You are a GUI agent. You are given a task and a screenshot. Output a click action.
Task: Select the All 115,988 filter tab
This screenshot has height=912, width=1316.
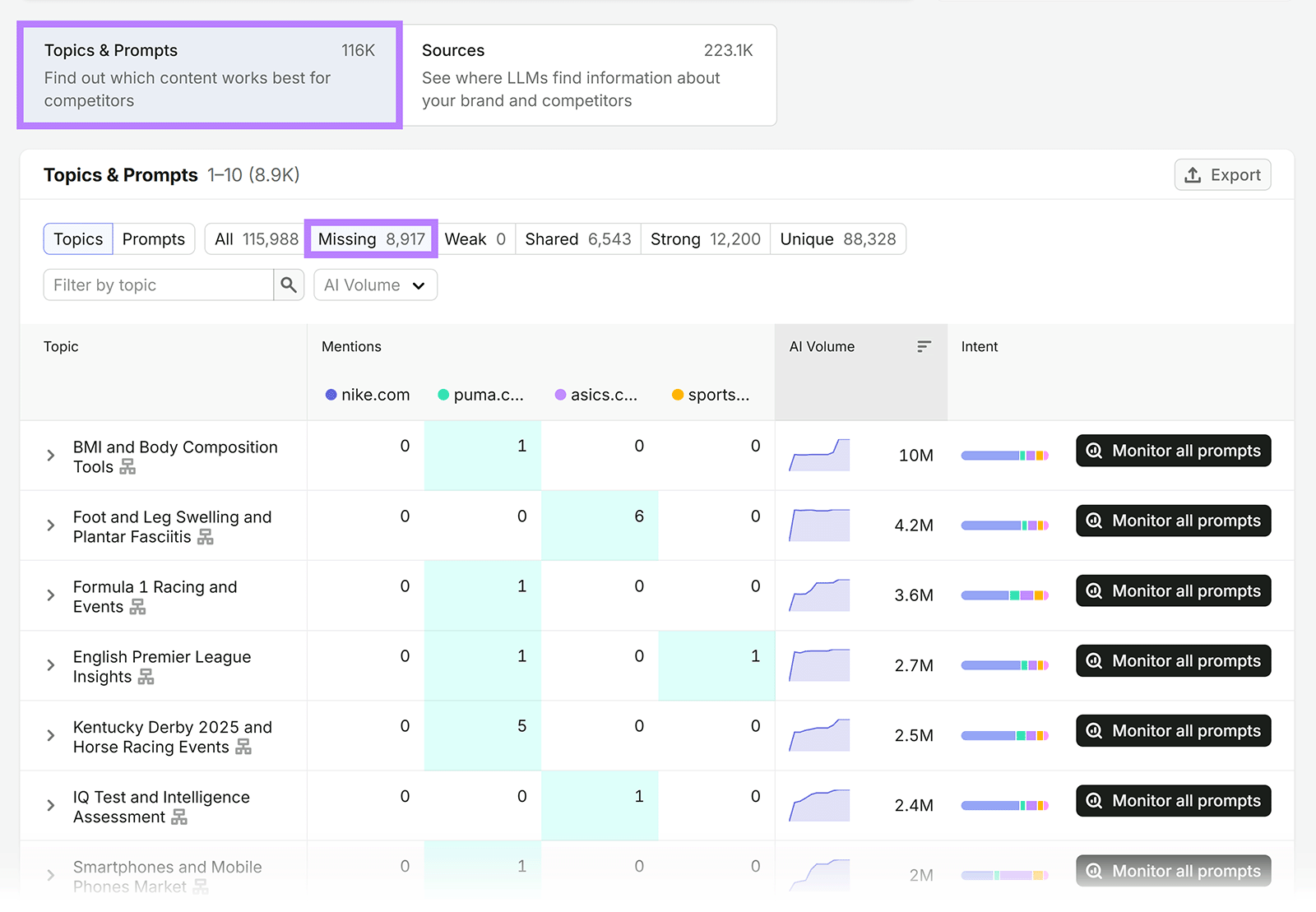tap(256, 238)
